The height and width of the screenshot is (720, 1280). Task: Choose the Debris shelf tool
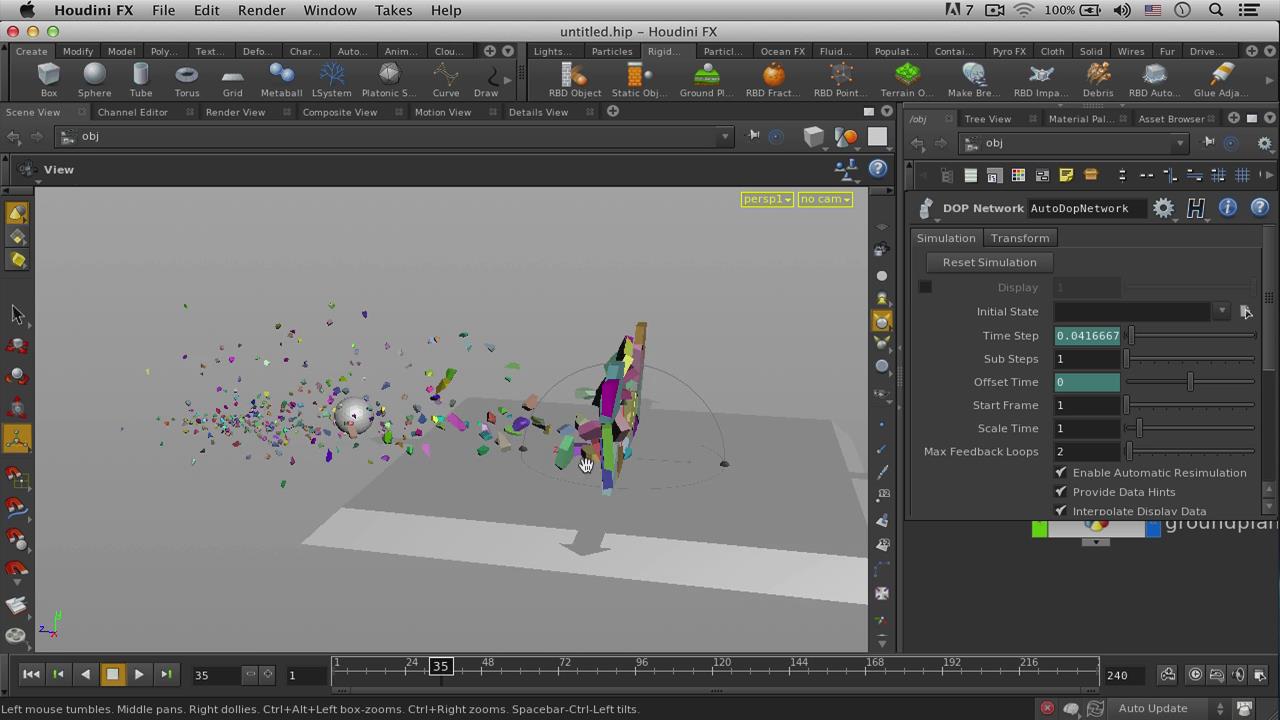[1097, 79]
